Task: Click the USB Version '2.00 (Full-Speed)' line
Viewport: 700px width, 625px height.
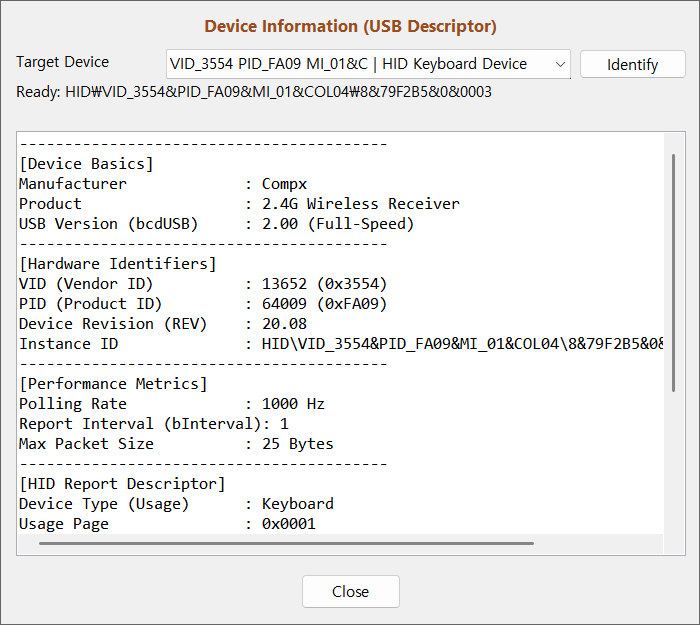Action: click(x=217, y=224)
